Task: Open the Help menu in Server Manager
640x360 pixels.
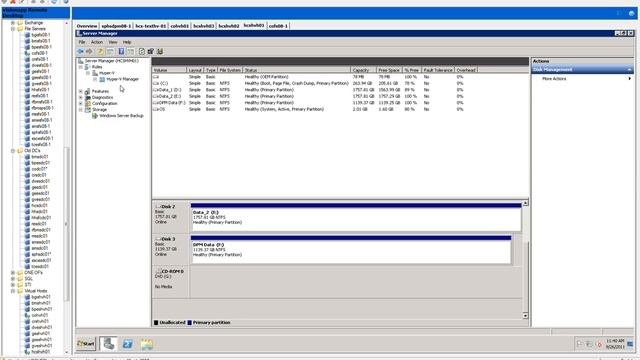Action: pos(127,42)
